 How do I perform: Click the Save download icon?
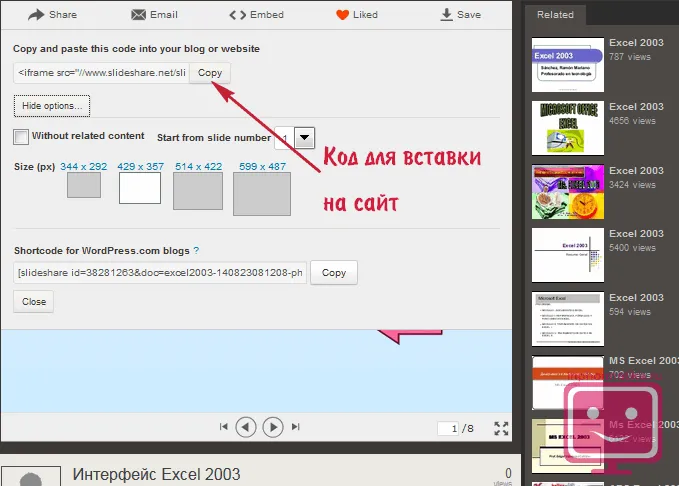446,15
